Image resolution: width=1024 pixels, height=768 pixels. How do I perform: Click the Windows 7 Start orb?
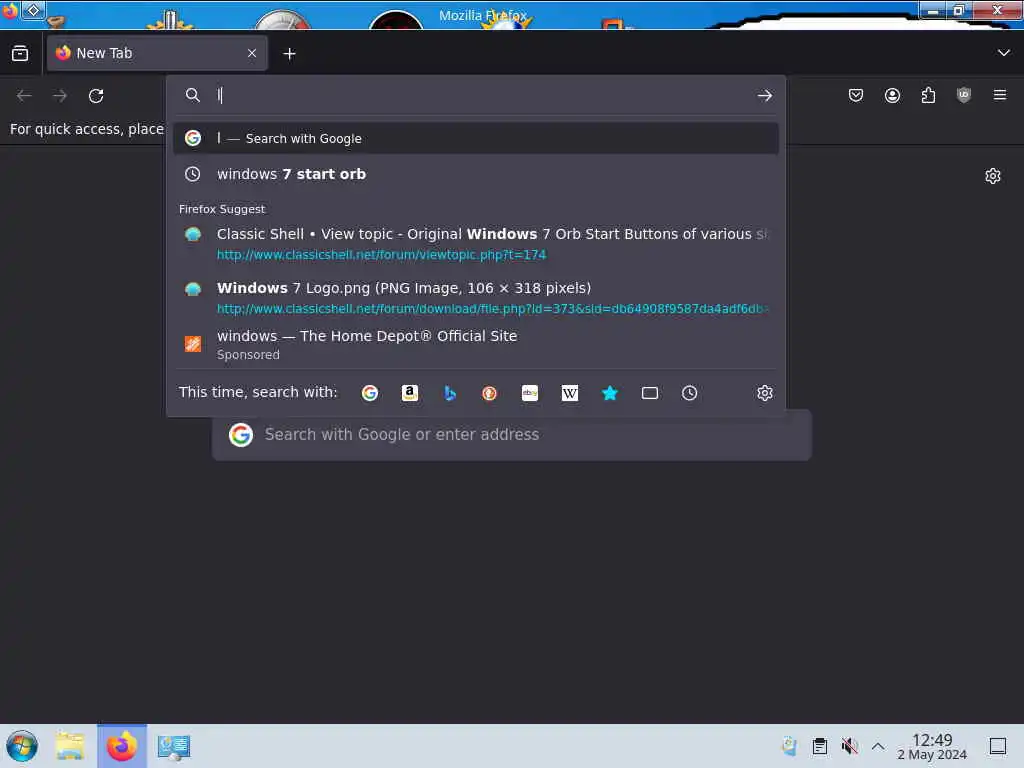click(x=22, y=746)
